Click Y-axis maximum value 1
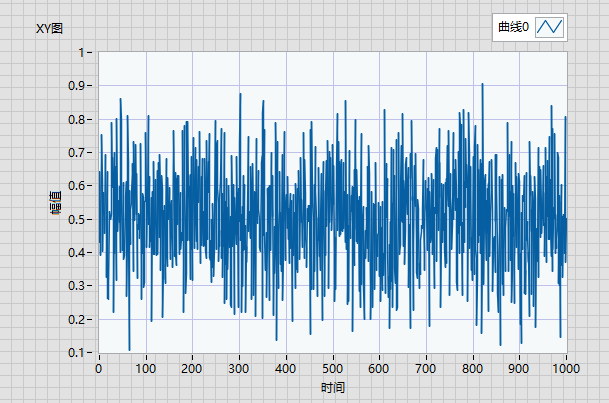 point(82,52)
